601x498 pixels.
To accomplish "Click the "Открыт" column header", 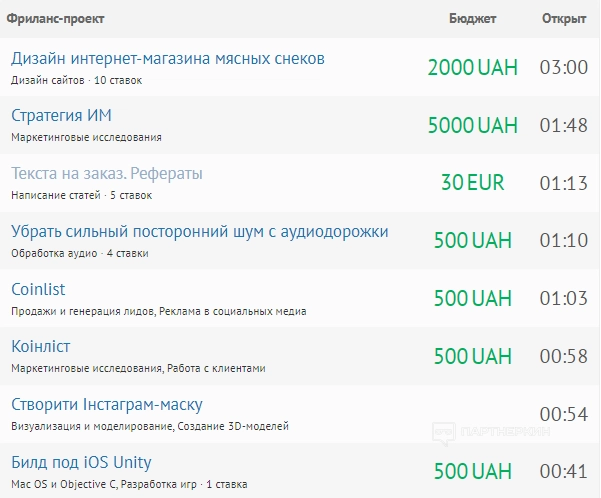I will pos(563,19).
